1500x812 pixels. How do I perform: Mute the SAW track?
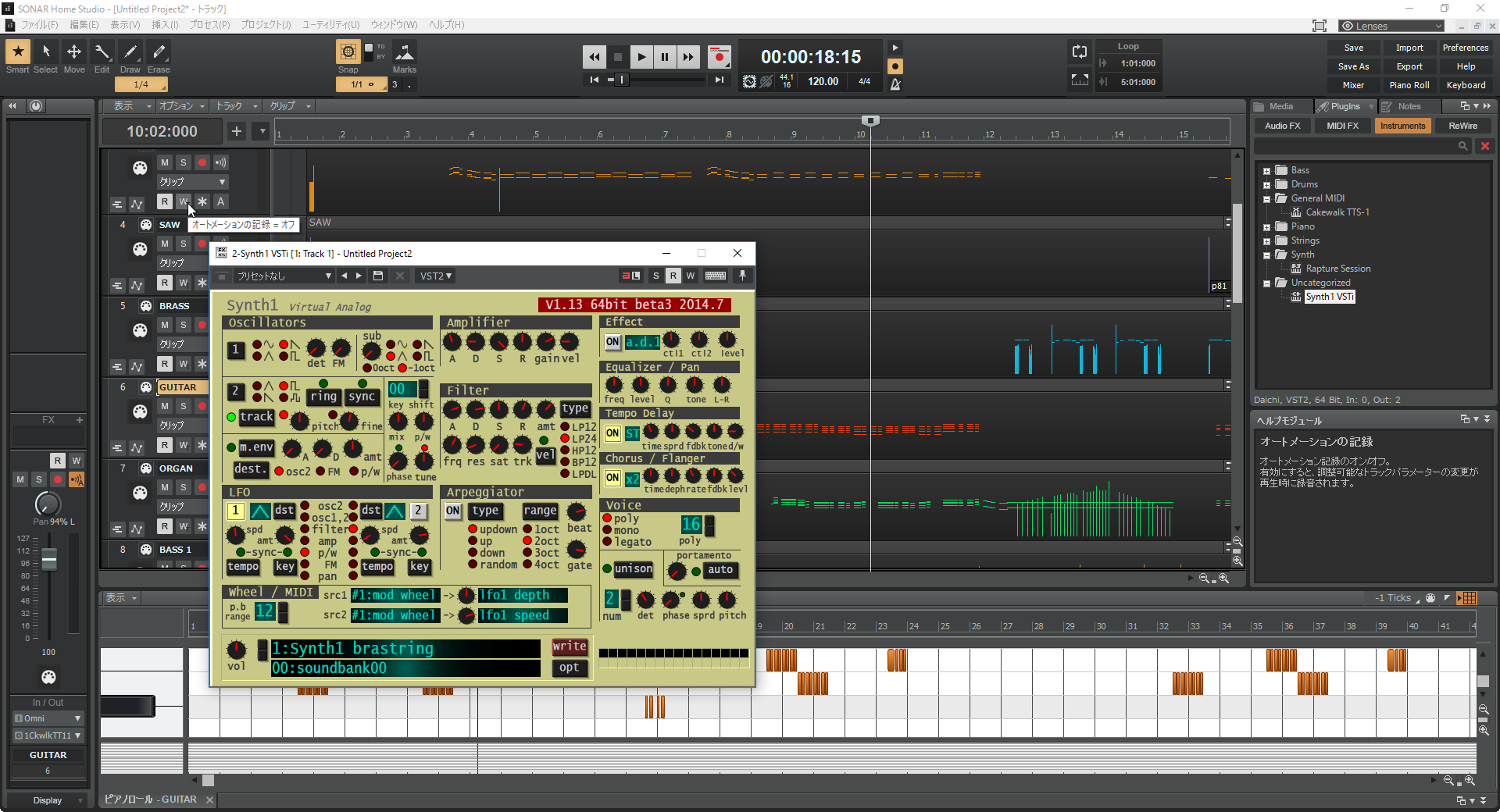[165, 244]
